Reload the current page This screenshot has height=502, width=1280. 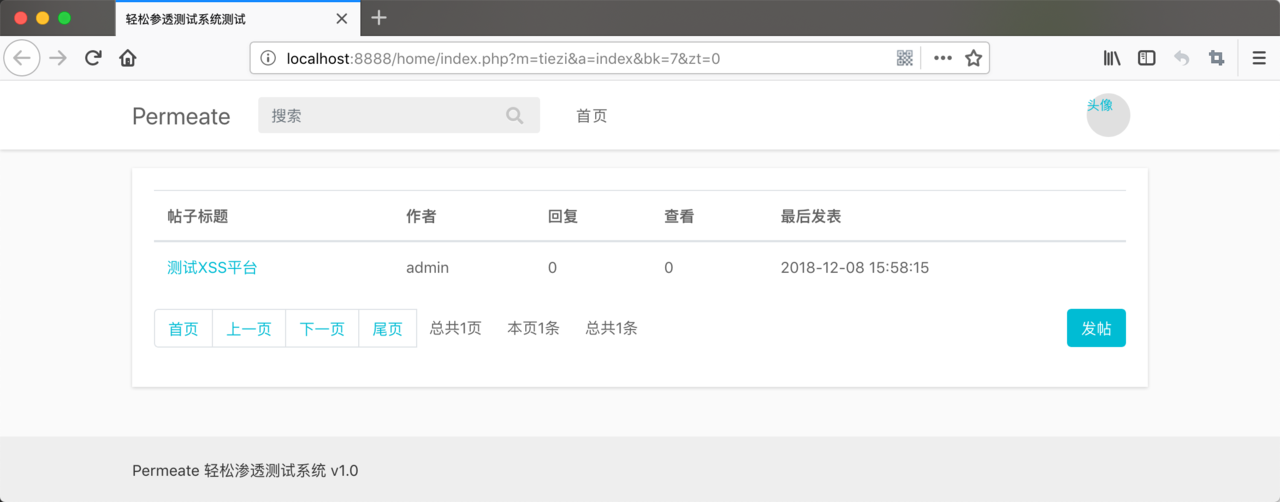tap(93, 58)
